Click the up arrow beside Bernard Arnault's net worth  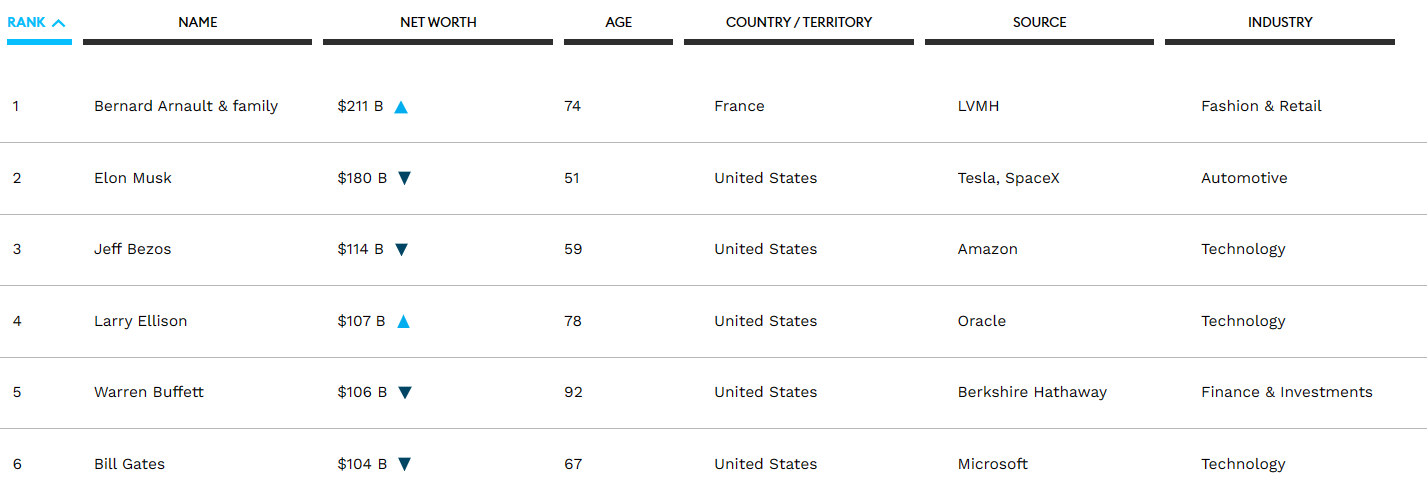click(x=401, y=107)
